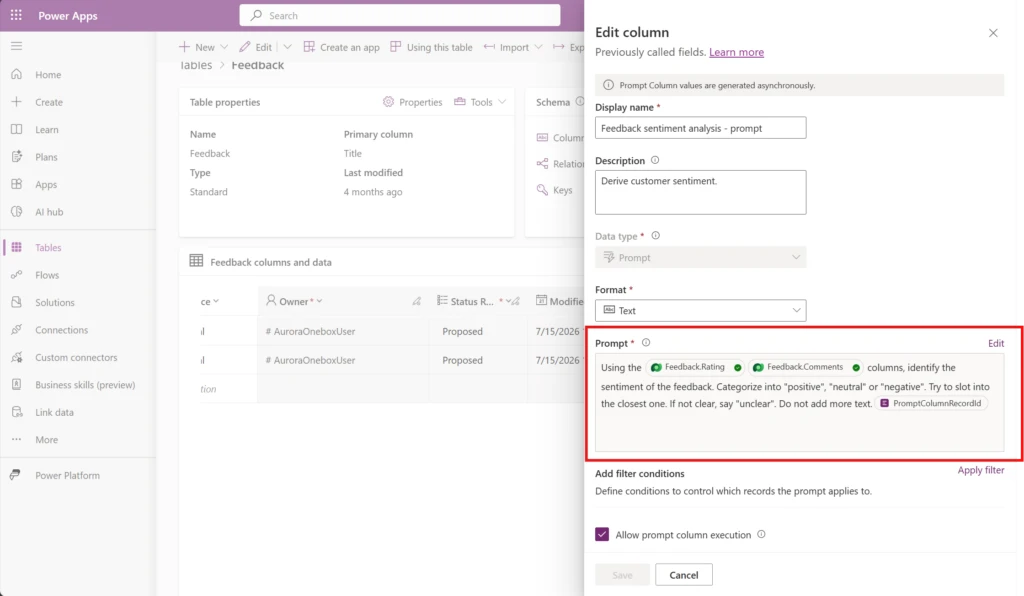
Task: Click first row AuroraOneboxUser owner cell
Action: (343, 331)
